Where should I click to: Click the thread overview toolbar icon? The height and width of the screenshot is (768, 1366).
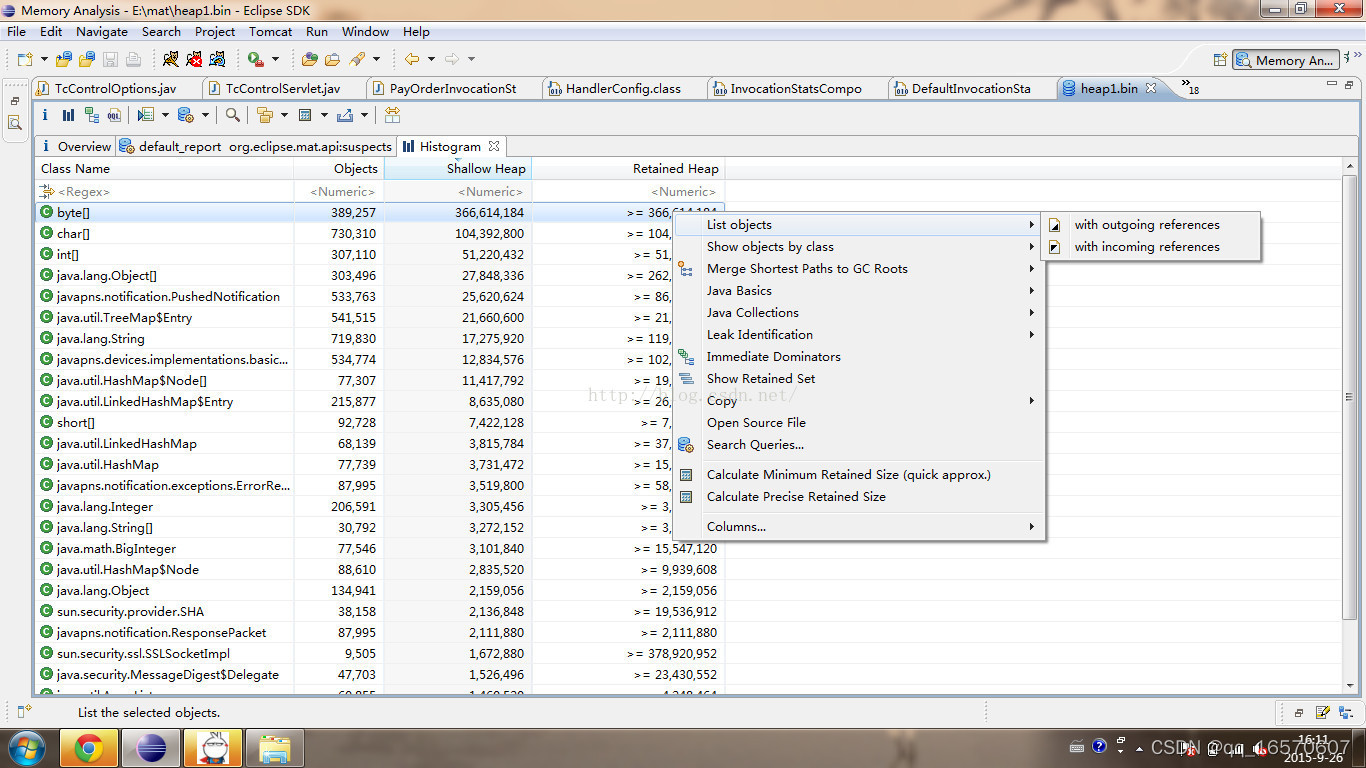(x=146, y=115)
